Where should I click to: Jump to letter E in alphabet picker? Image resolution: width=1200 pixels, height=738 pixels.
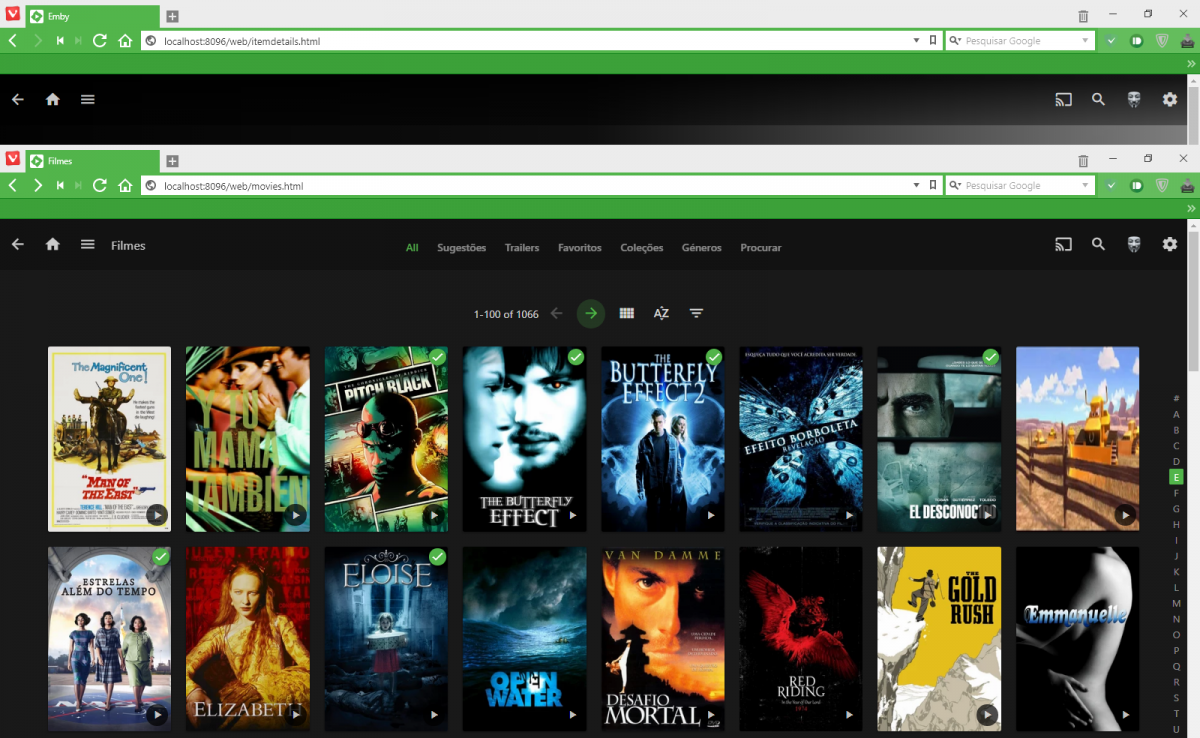[1176, 477]
